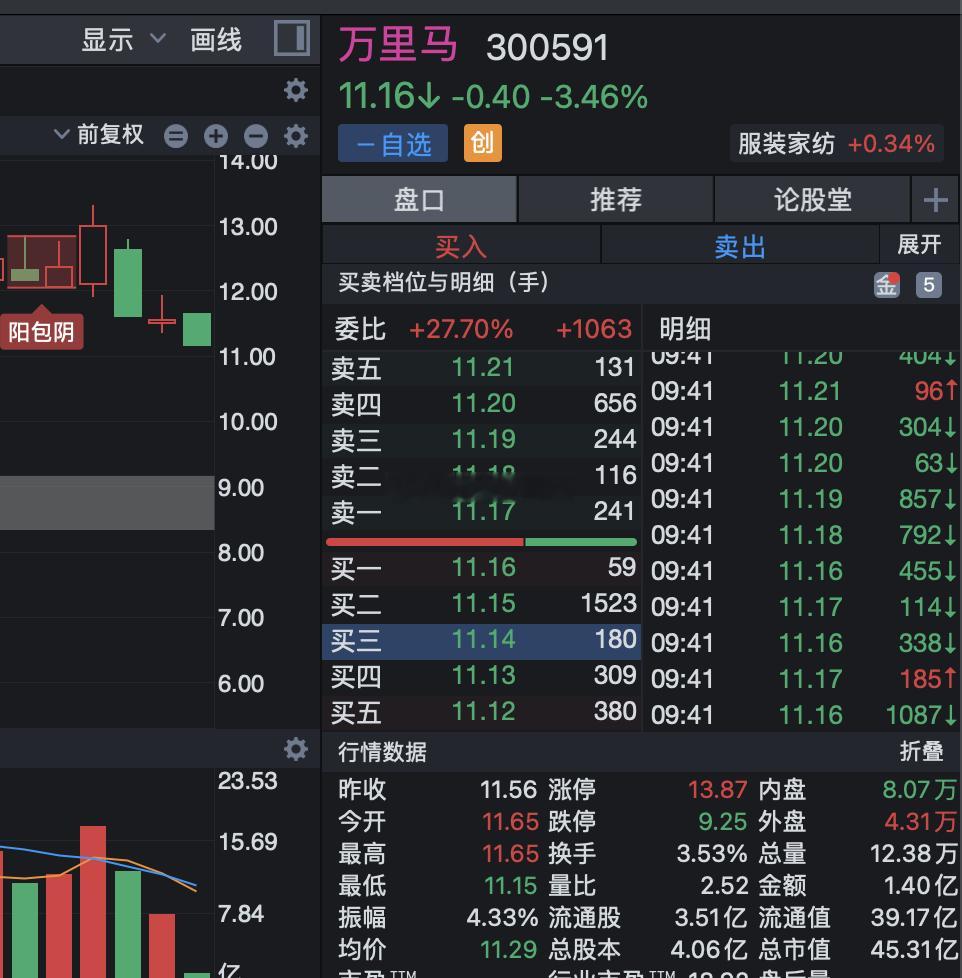Select the 卖一 11.17 order row
The width and height of the screenshot is (962, 978).
click(x=482, y=511)
